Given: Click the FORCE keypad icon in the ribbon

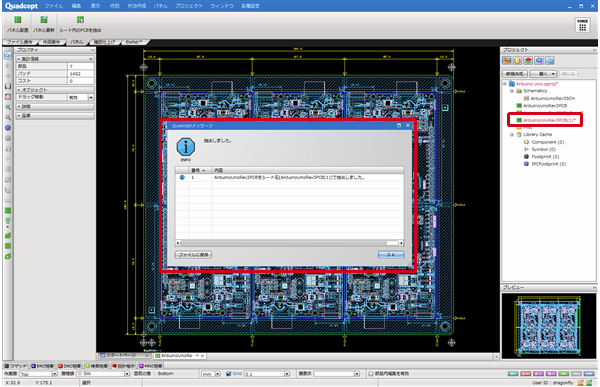Looking at the screenshot, I should click(x=582, y=25).
